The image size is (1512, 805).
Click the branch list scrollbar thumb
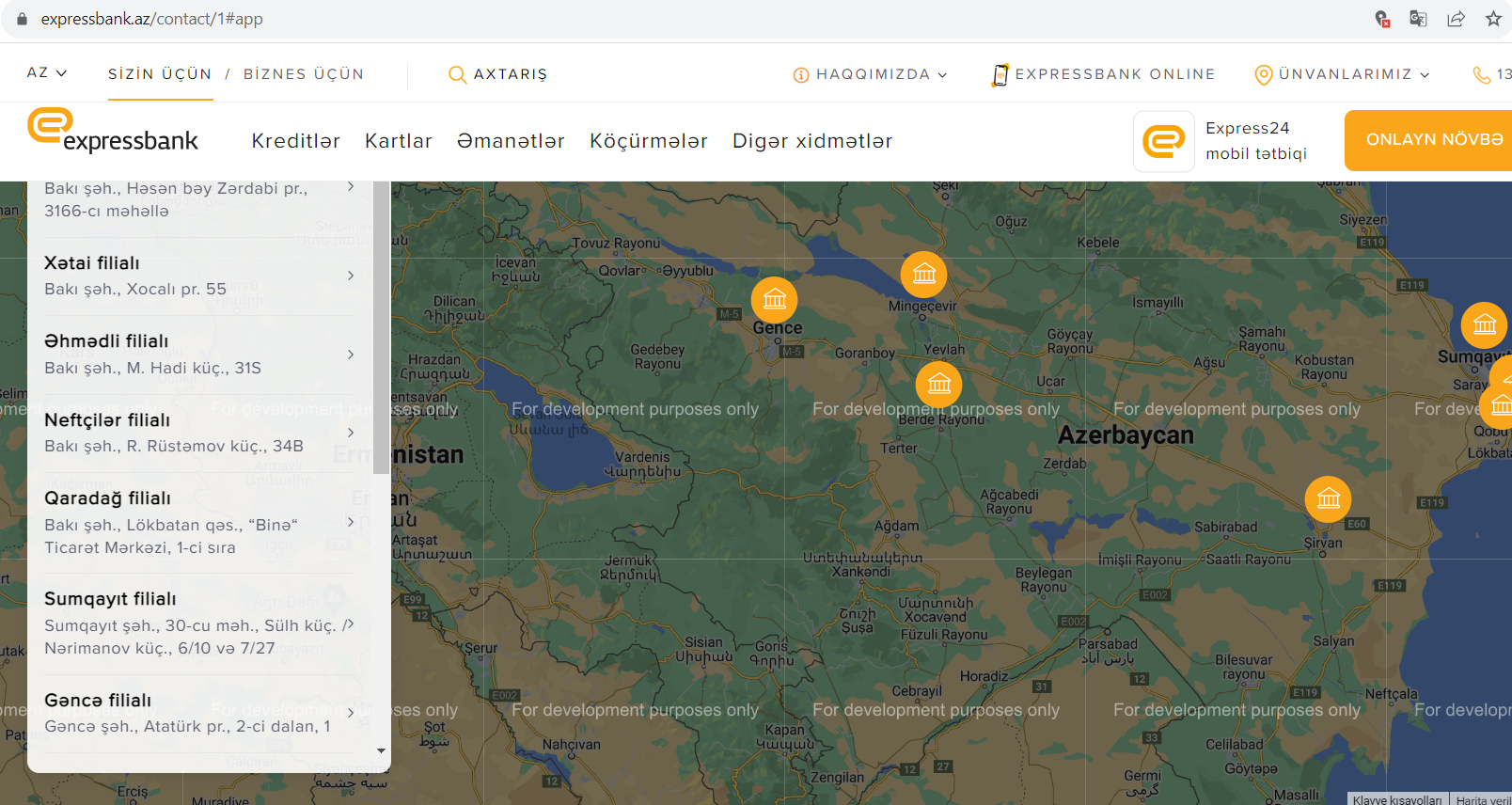pos(381,327)
